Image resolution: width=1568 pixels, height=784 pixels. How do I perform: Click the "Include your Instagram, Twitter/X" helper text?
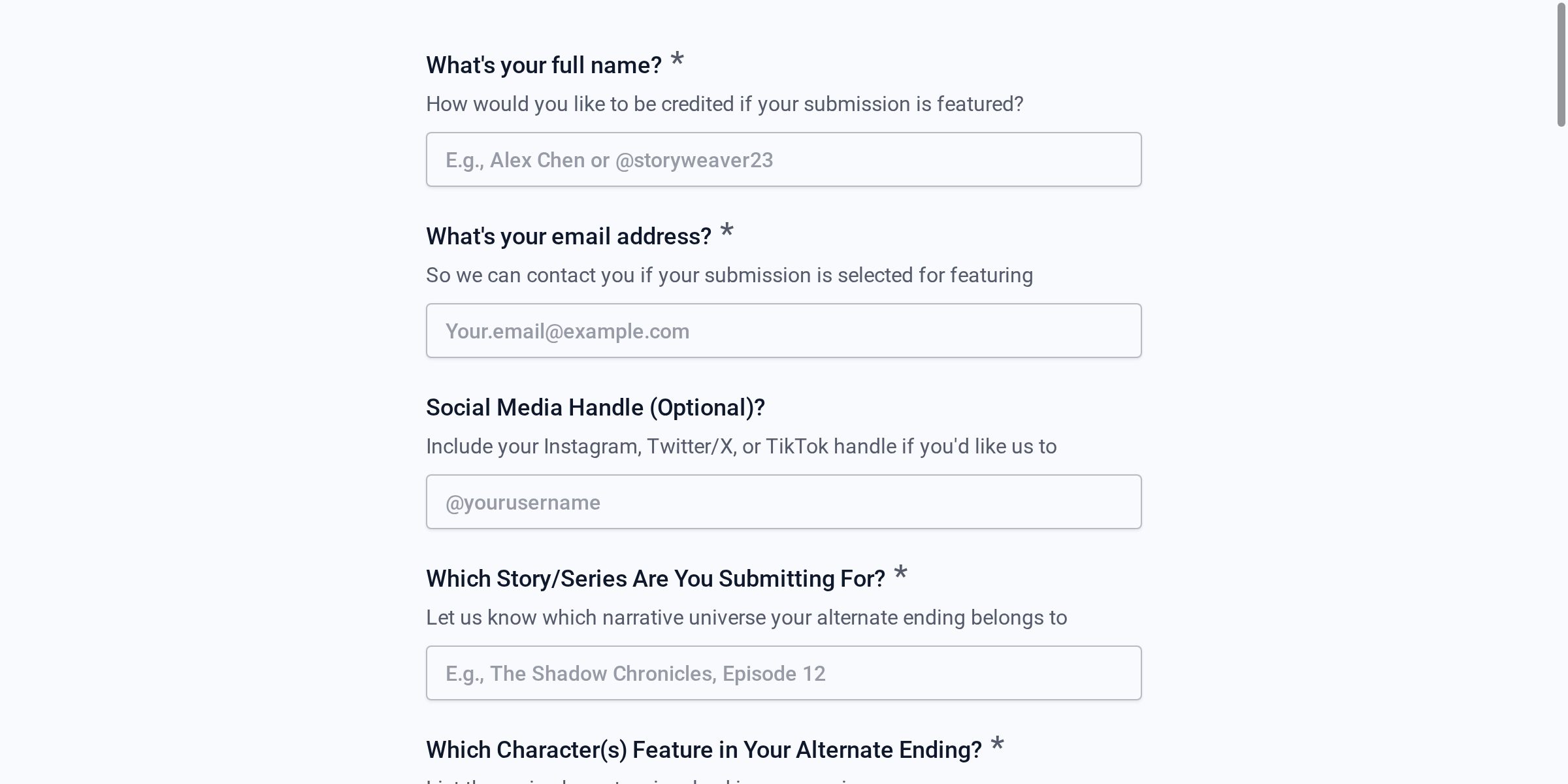(741, 447)
